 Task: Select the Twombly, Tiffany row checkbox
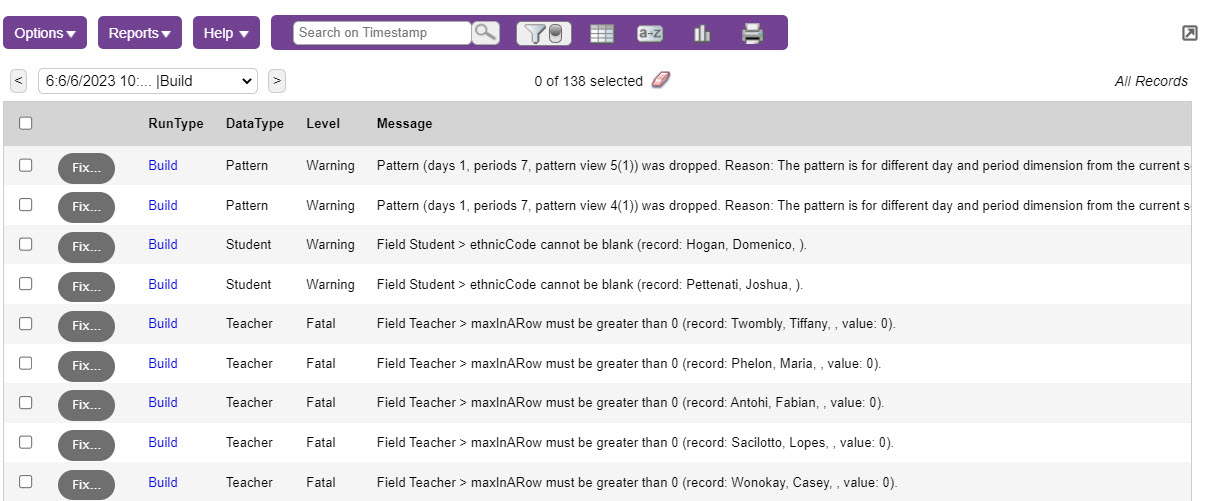26,323
